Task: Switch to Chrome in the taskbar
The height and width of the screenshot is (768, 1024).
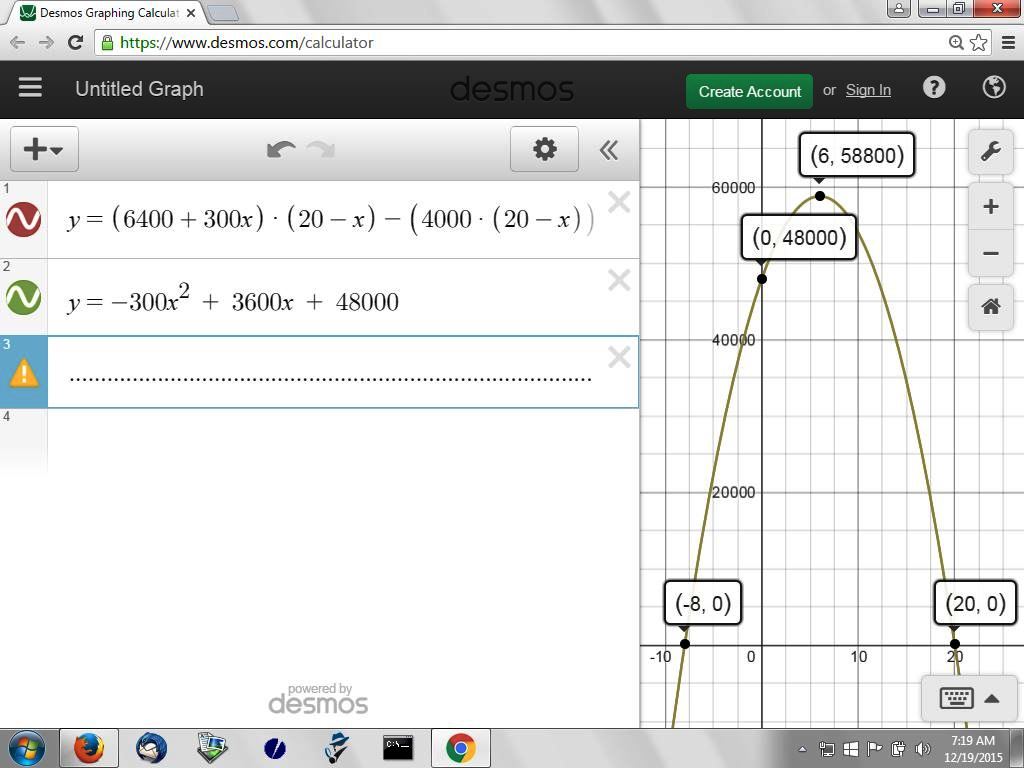Action: [460, 748]
